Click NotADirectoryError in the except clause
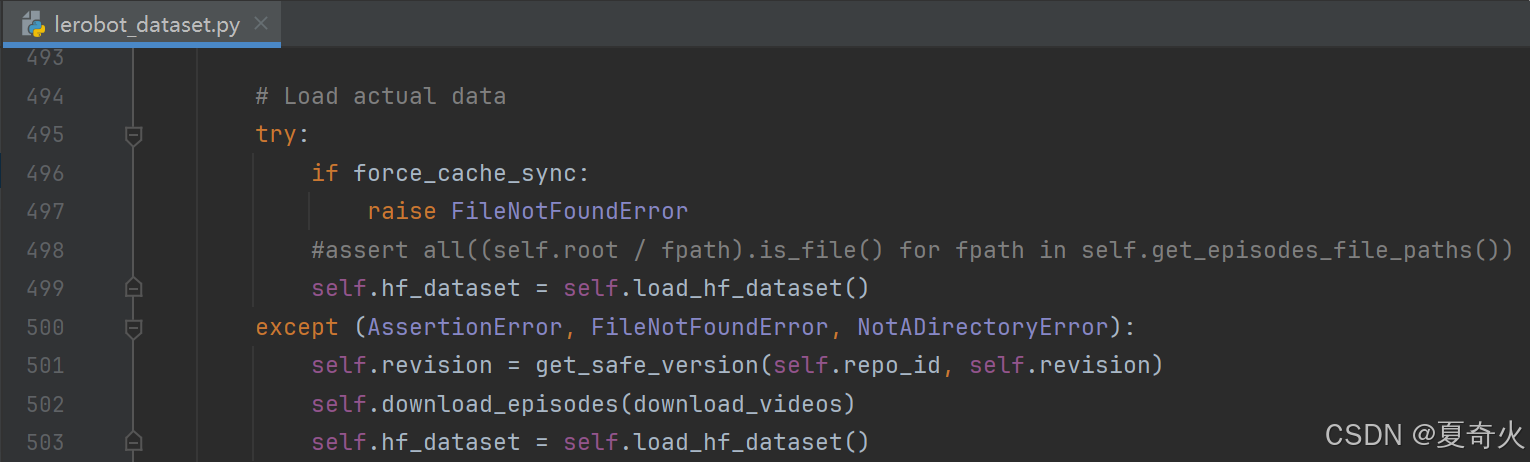Screen dimensions: 1530x462 [x=982, y=327]
